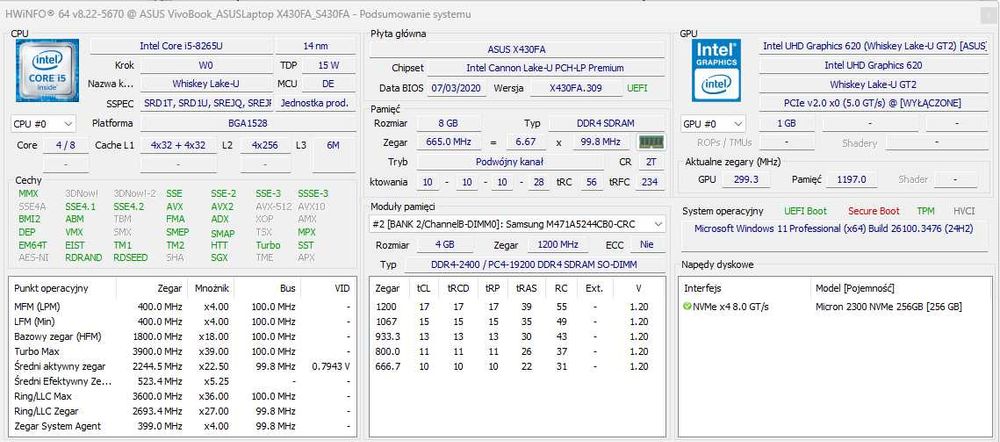
Task: Click the Turbo feature flag
Action: [268, 245]
